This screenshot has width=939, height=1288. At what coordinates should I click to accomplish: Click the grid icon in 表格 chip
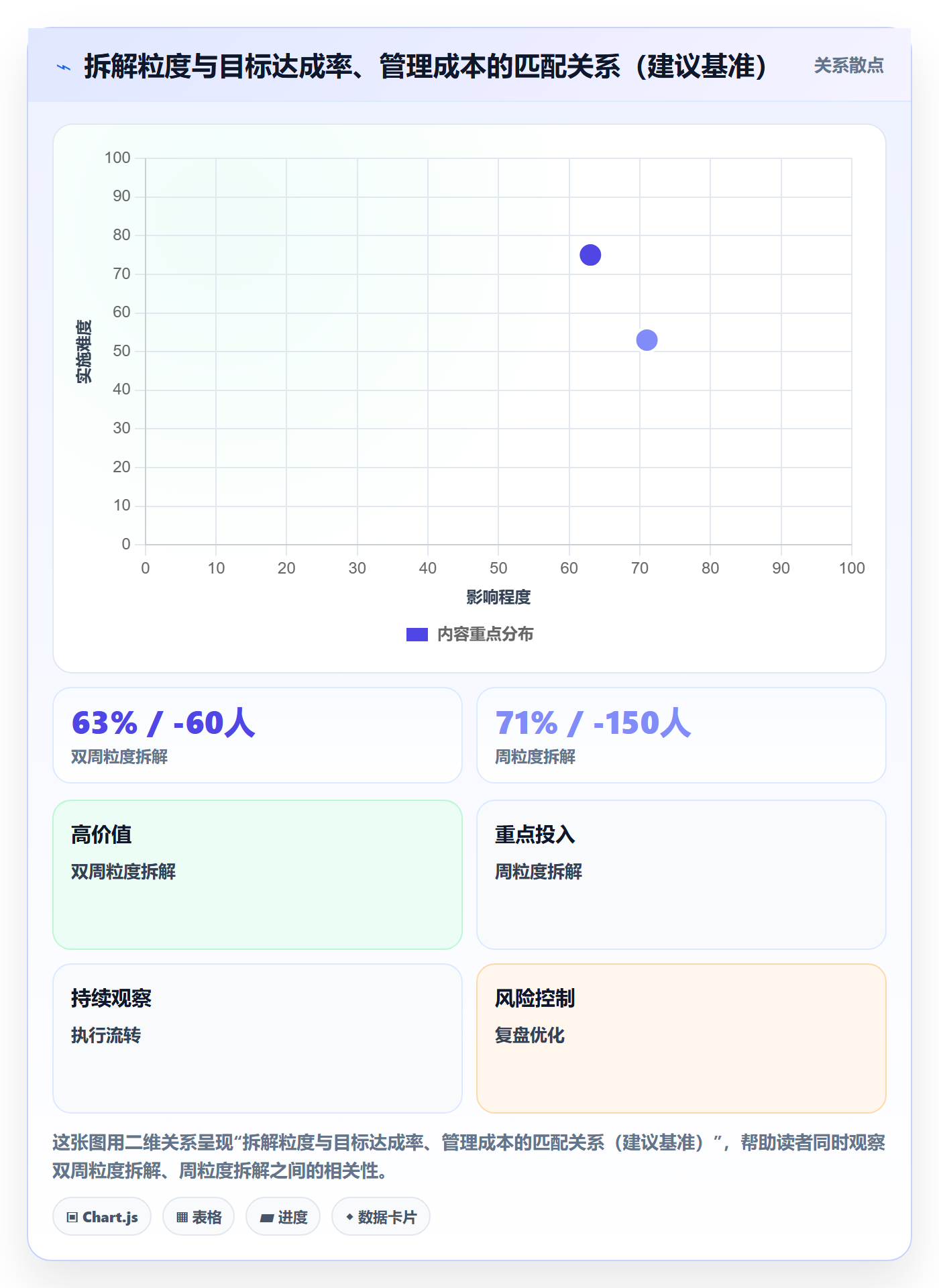coord(182,1218)
